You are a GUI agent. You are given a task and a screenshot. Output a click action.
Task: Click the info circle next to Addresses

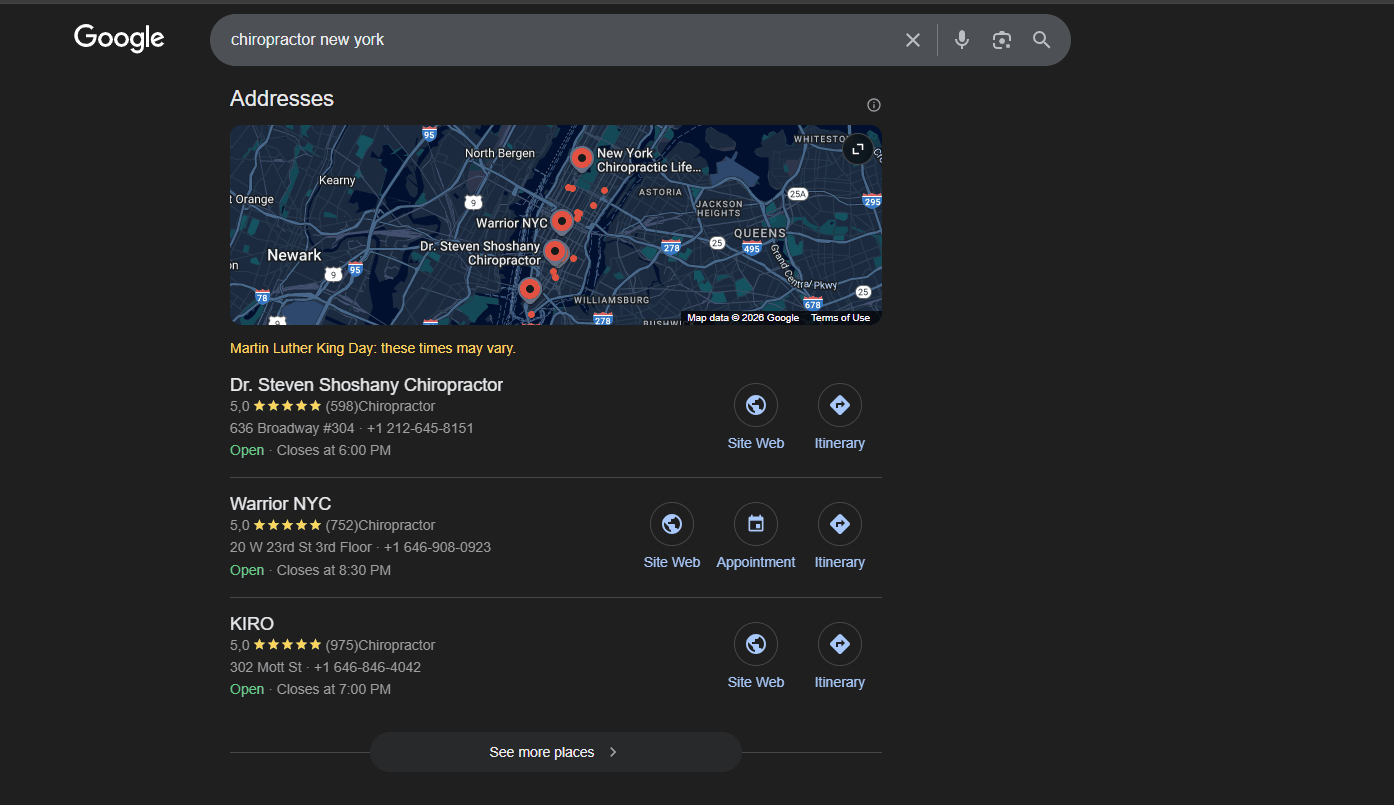pyautogui.click(x=873, y=104)
